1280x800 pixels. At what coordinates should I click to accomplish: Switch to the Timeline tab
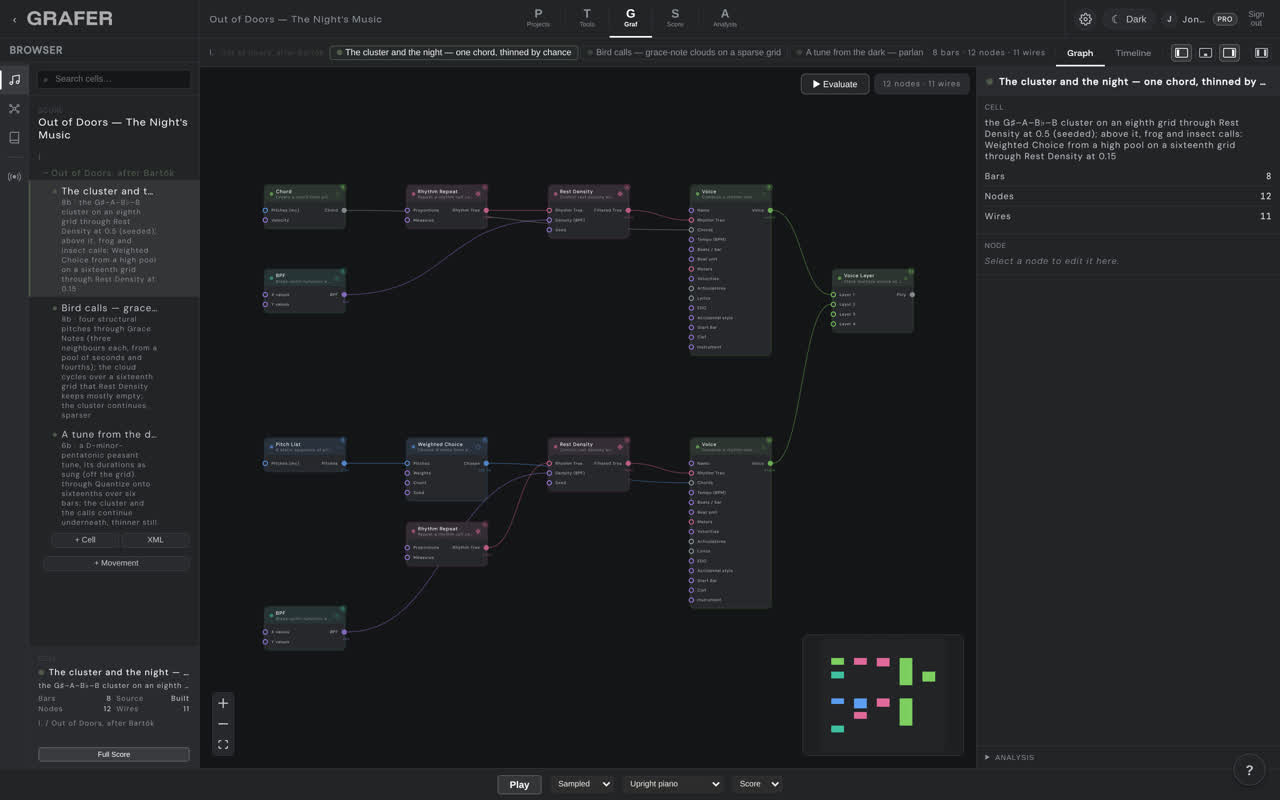tap(1133, 53)
